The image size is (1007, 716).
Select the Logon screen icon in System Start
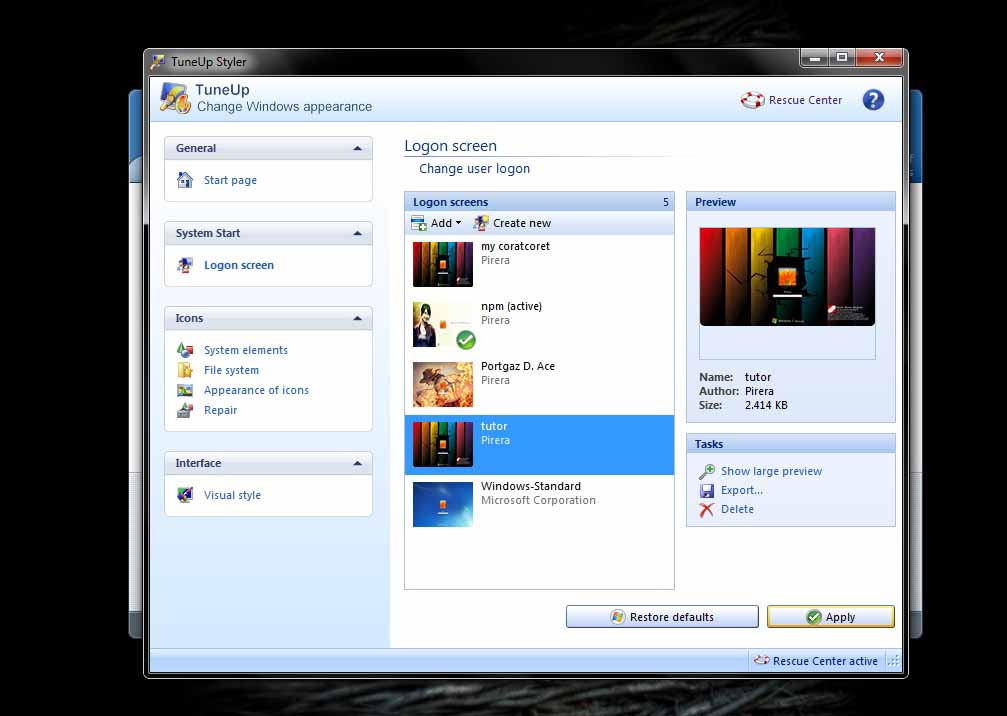[x=186, y=265]
